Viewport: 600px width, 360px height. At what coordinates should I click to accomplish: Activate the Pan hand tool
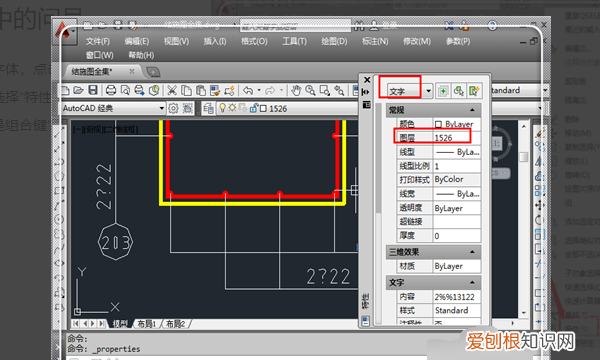click(x=296, y=91)
